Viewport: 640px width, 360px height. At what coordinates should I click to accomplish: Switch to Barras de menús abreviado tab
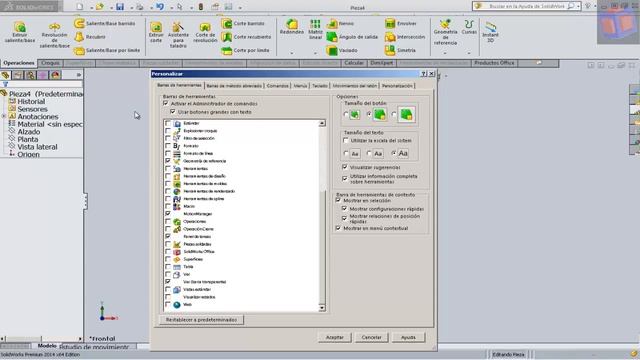(x=234, y=86)
